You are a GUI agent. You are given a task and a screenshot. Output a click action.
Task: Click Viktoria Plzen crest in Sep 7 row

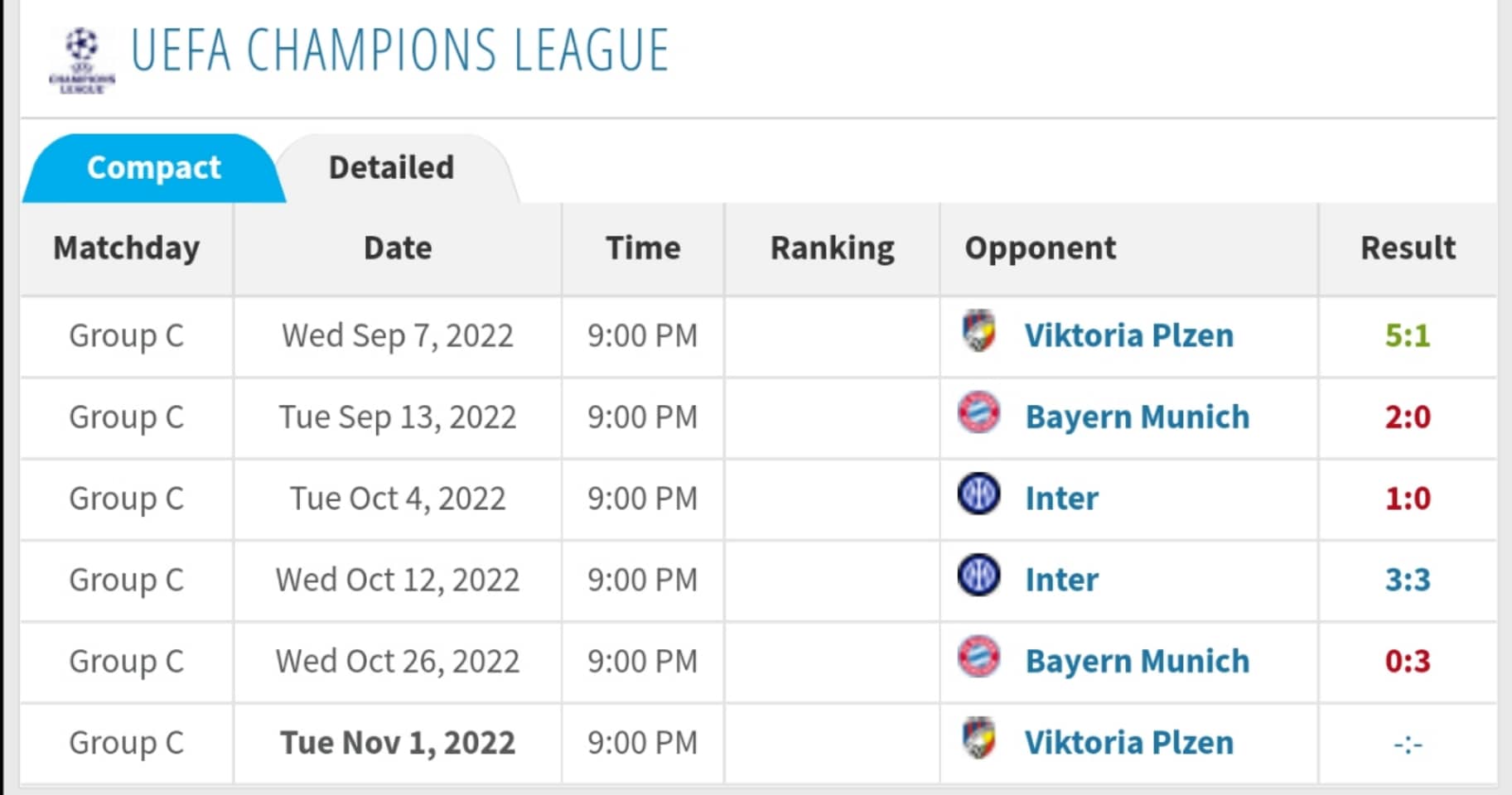tap(978, 331)
